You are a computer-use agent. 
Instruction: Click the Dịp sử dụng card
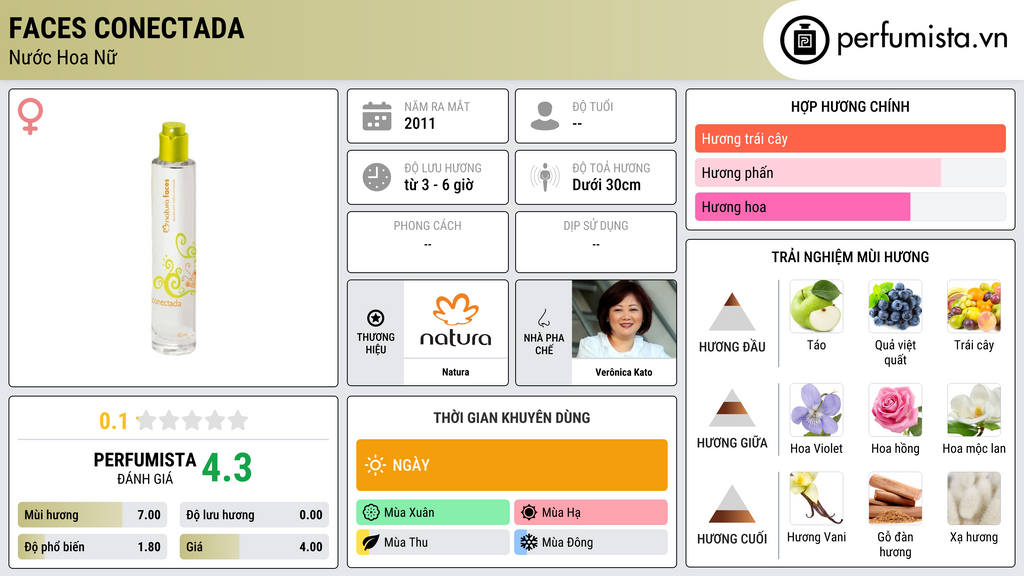pos(596,242)
